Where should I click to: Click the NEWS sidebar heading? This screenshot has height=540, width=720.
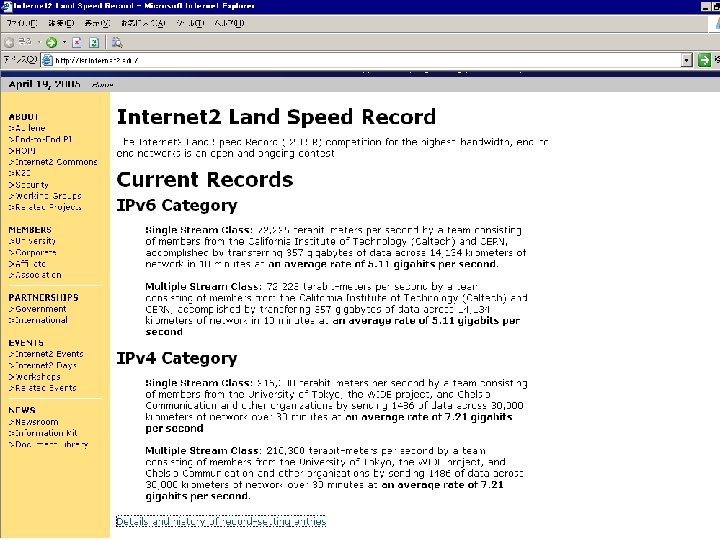tap(22, 411)
